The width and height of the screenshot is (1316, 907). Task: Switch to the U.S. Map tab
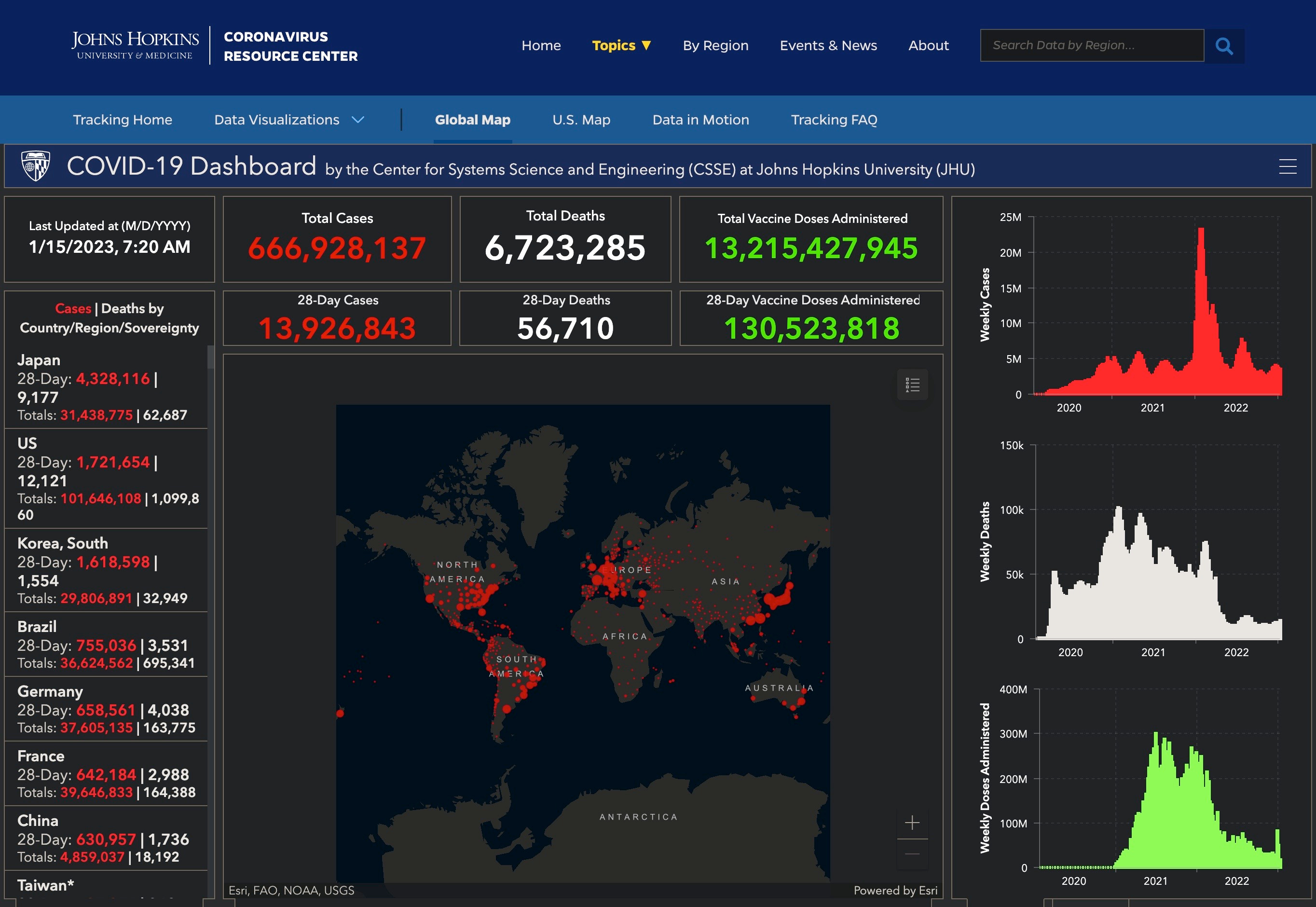581,120
